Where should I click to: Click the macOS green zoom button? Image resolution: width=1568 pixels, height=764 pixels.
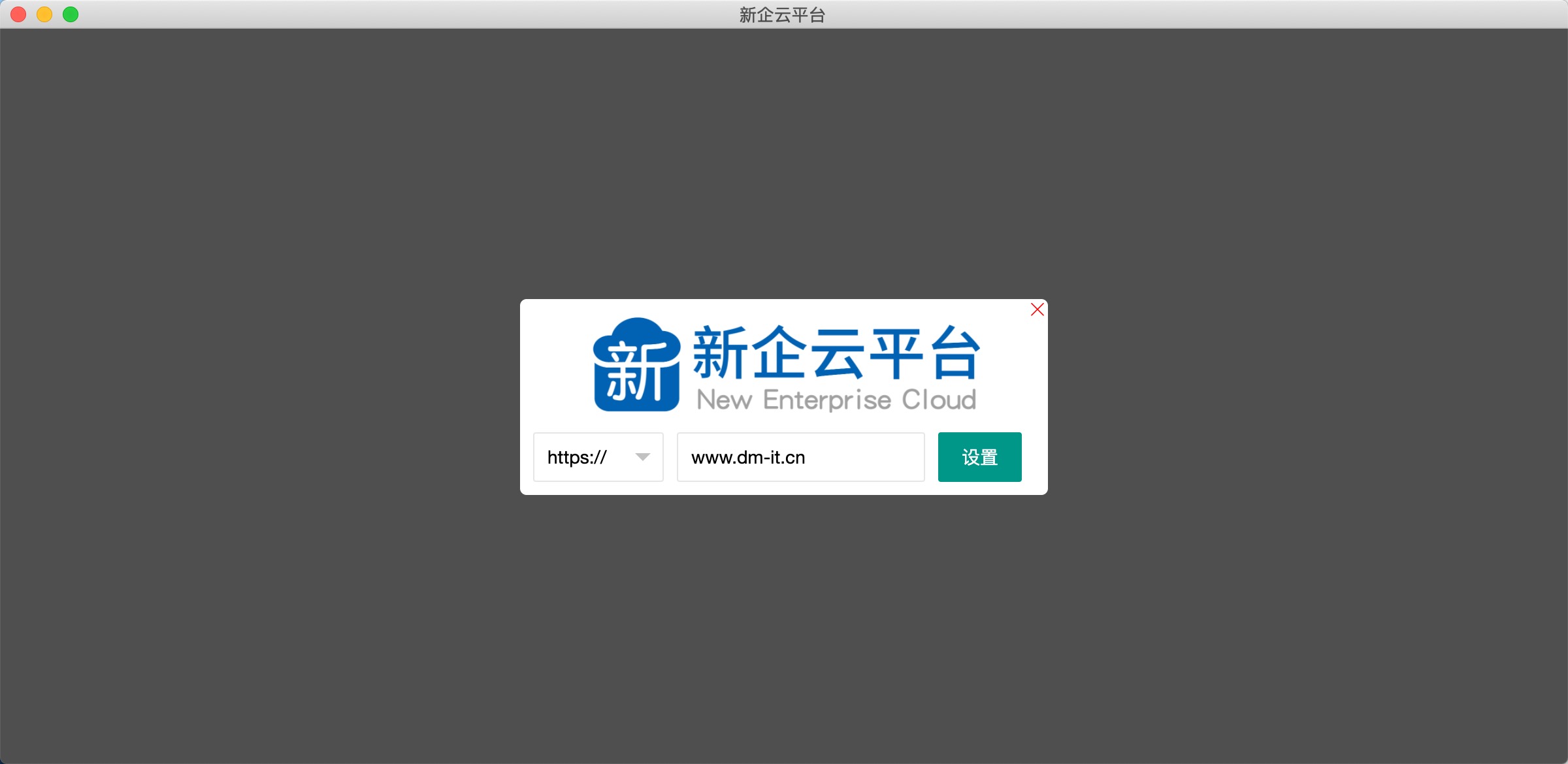click(71, 14)
